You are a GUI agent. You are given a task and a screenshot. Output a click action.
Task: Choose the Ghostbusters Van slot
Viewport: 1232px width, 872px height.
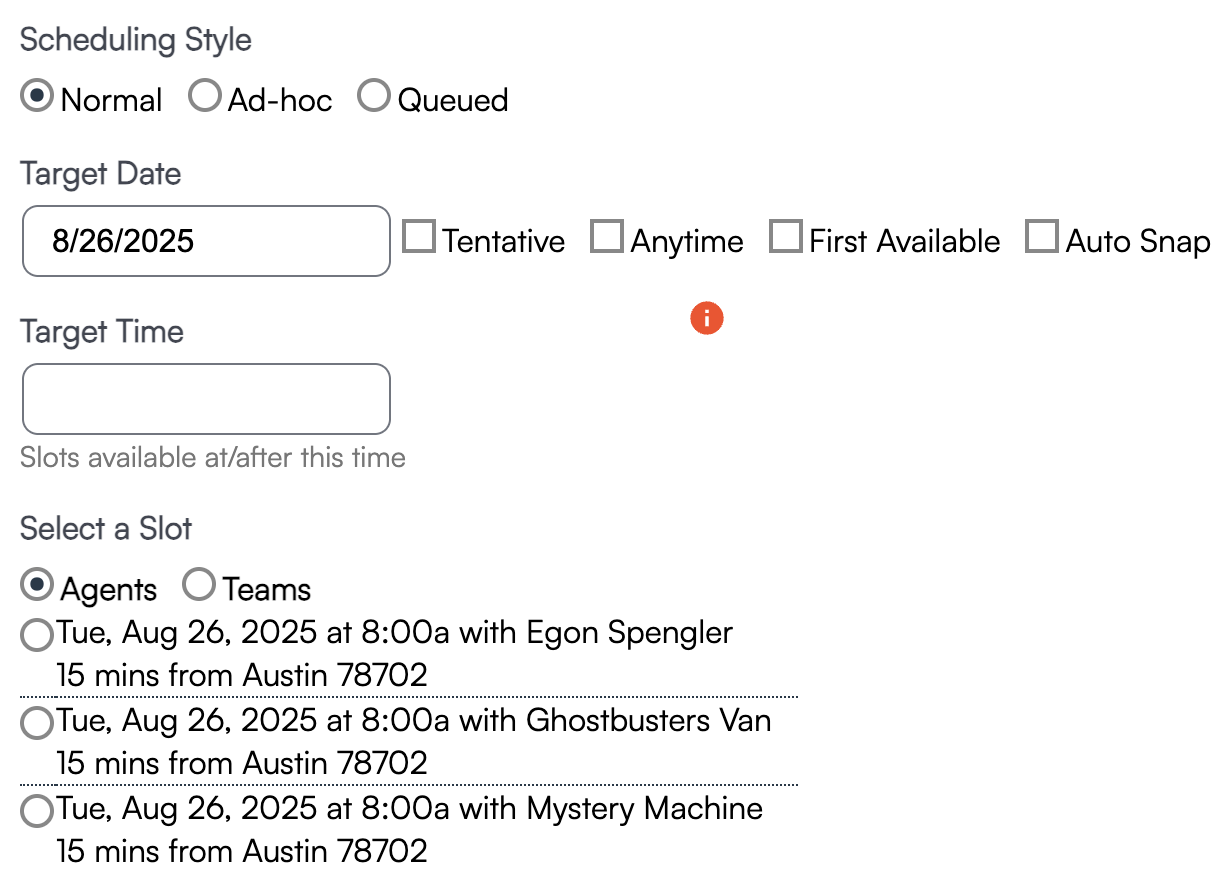(x=37, y=724)
